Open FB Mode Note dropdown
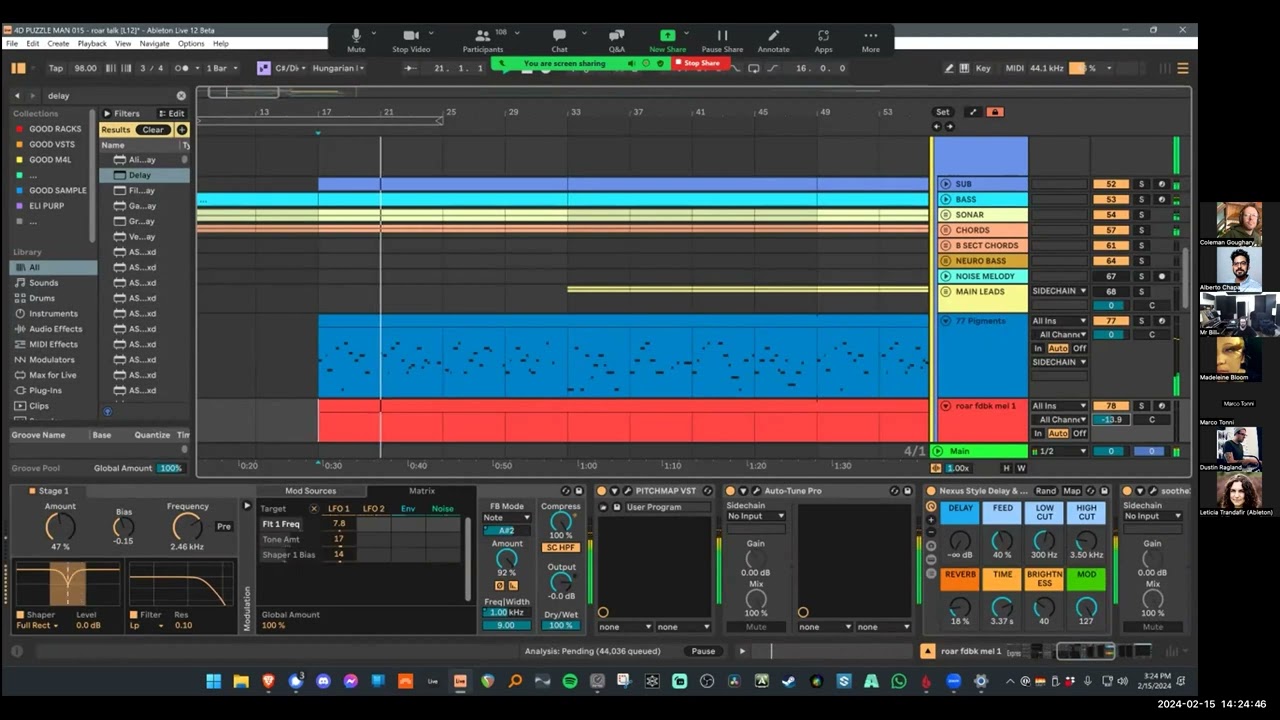Viewport: 1280px width, 720px height. pyautogui.click(x=507, y=518)
